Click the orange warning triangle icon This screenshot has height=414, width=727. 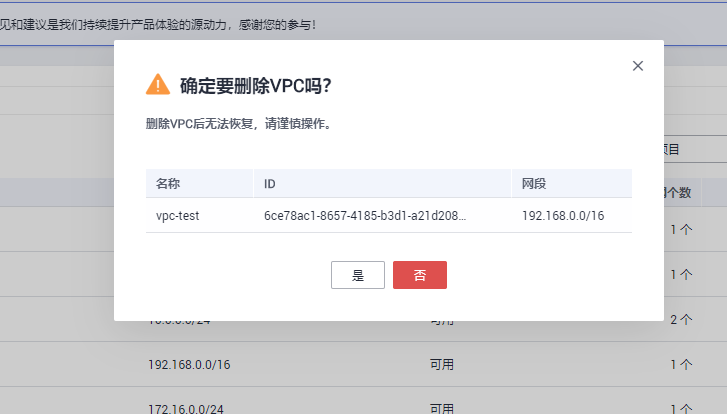158,84
